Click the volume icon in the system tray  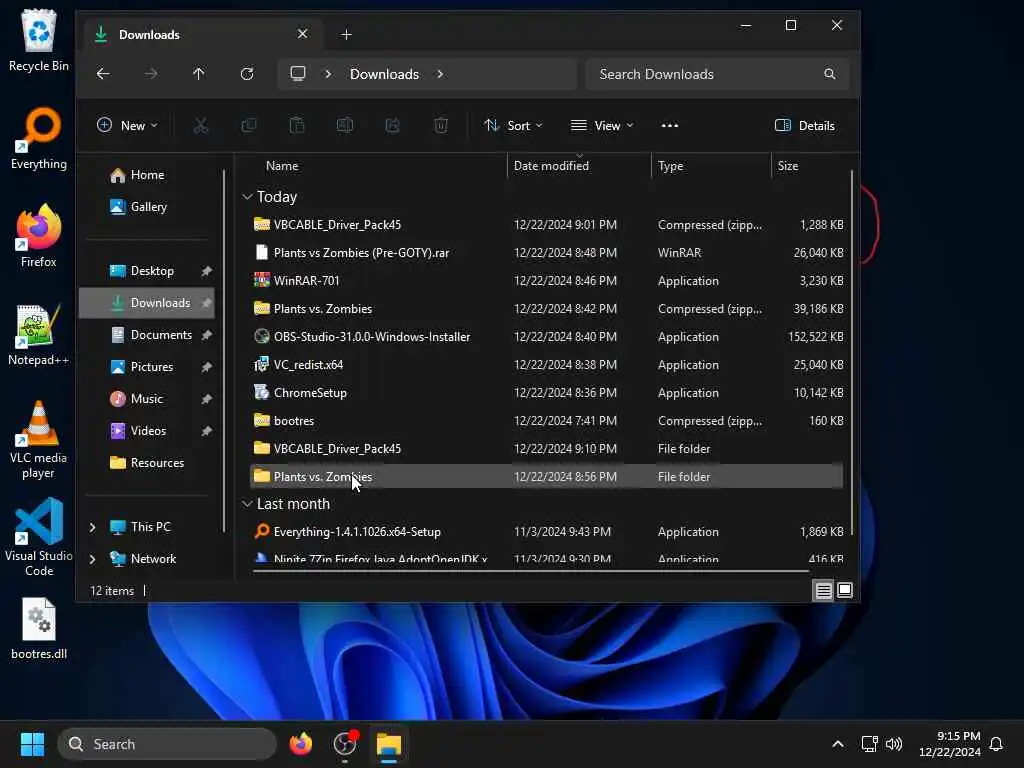tap(894, 744)
